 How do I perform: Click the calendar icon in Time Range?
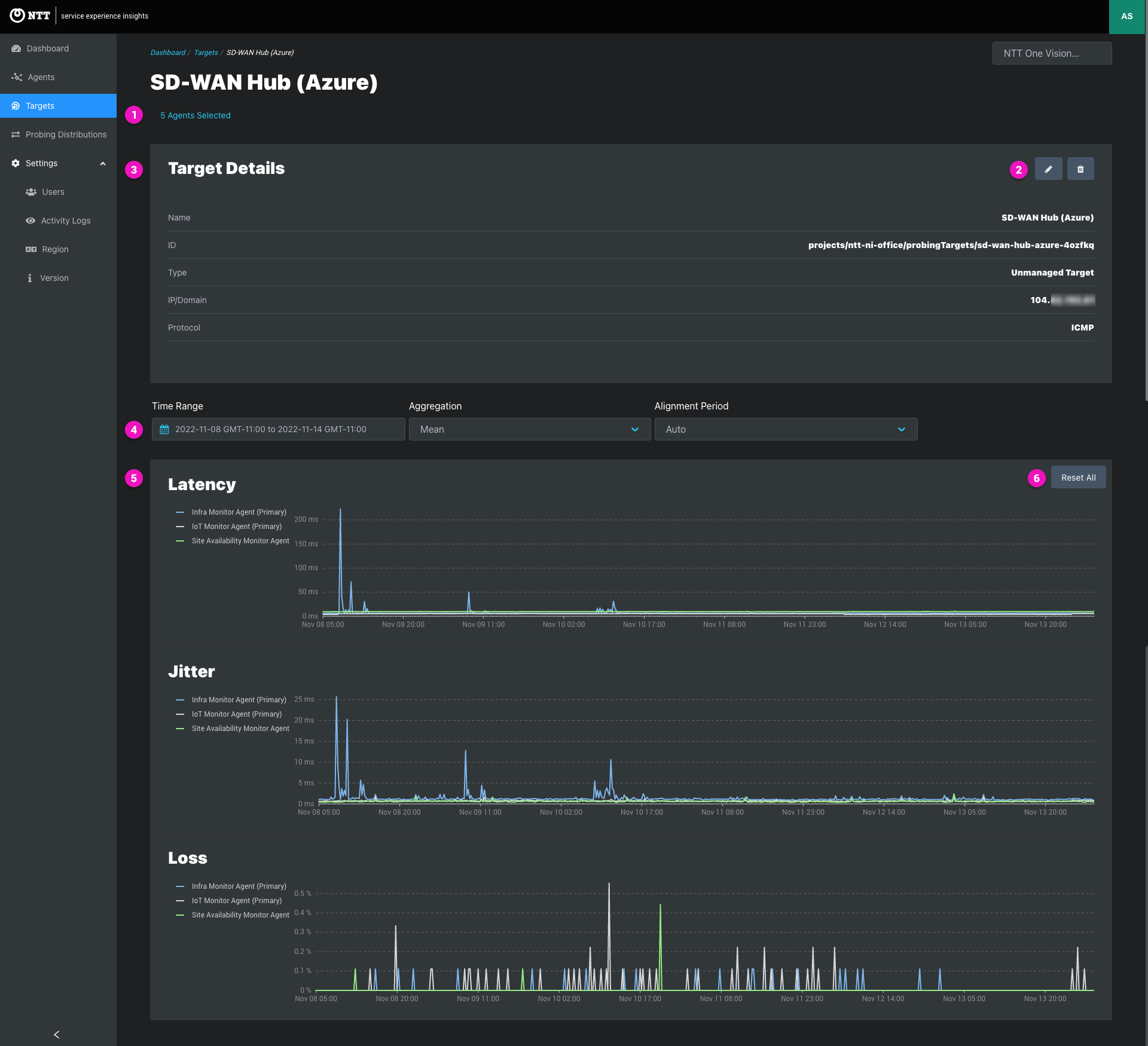[164, 429]
